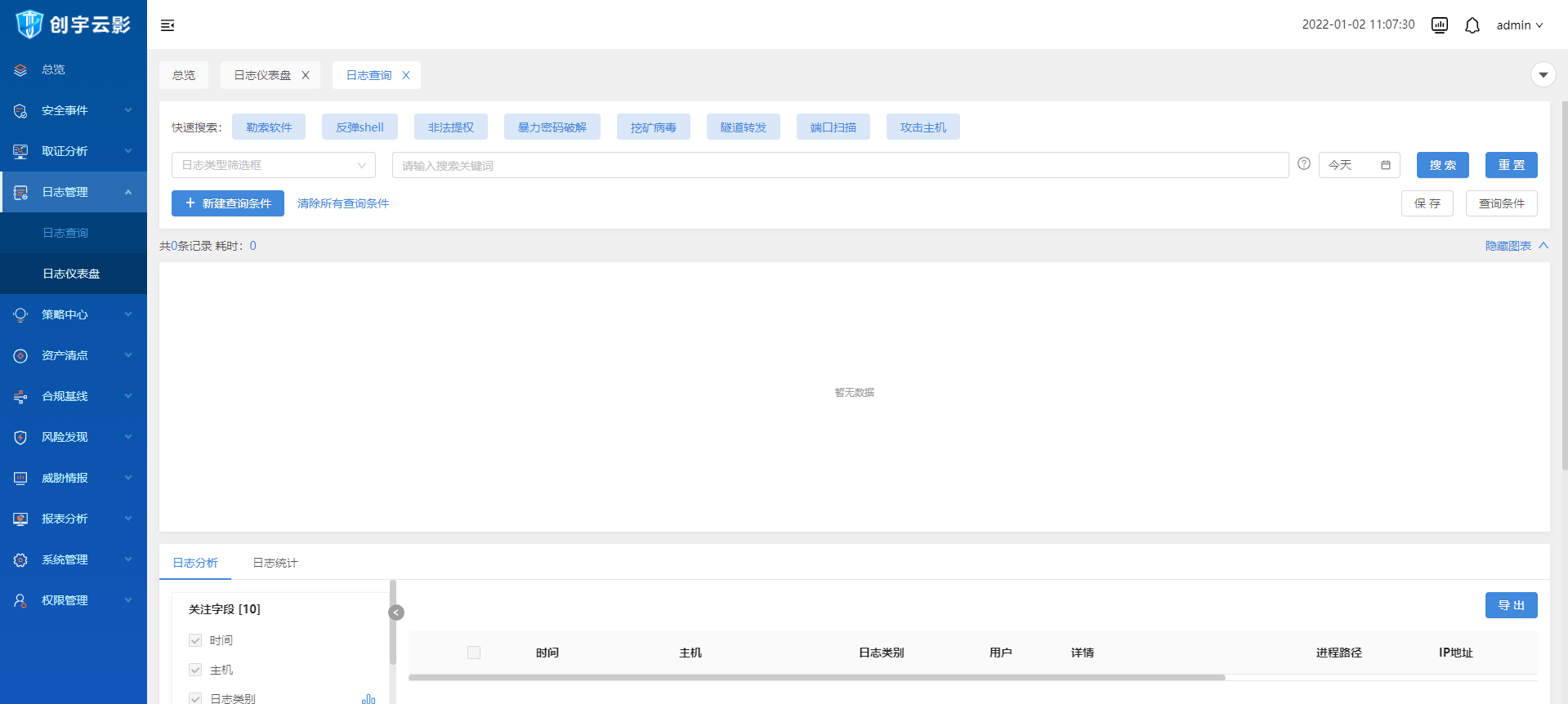Click the field panel vertical scrollbar
The height and width of the screenshot is (704, 1568).
coord(393,622)
